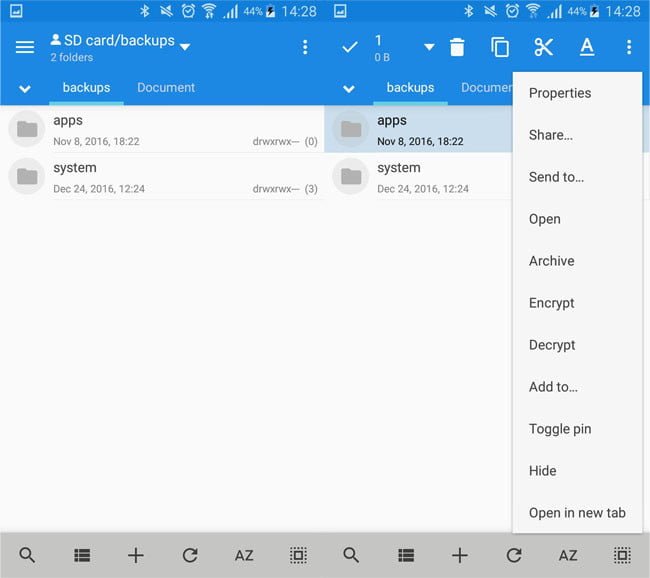Delete selection with the trash icon

click(457, 47)
